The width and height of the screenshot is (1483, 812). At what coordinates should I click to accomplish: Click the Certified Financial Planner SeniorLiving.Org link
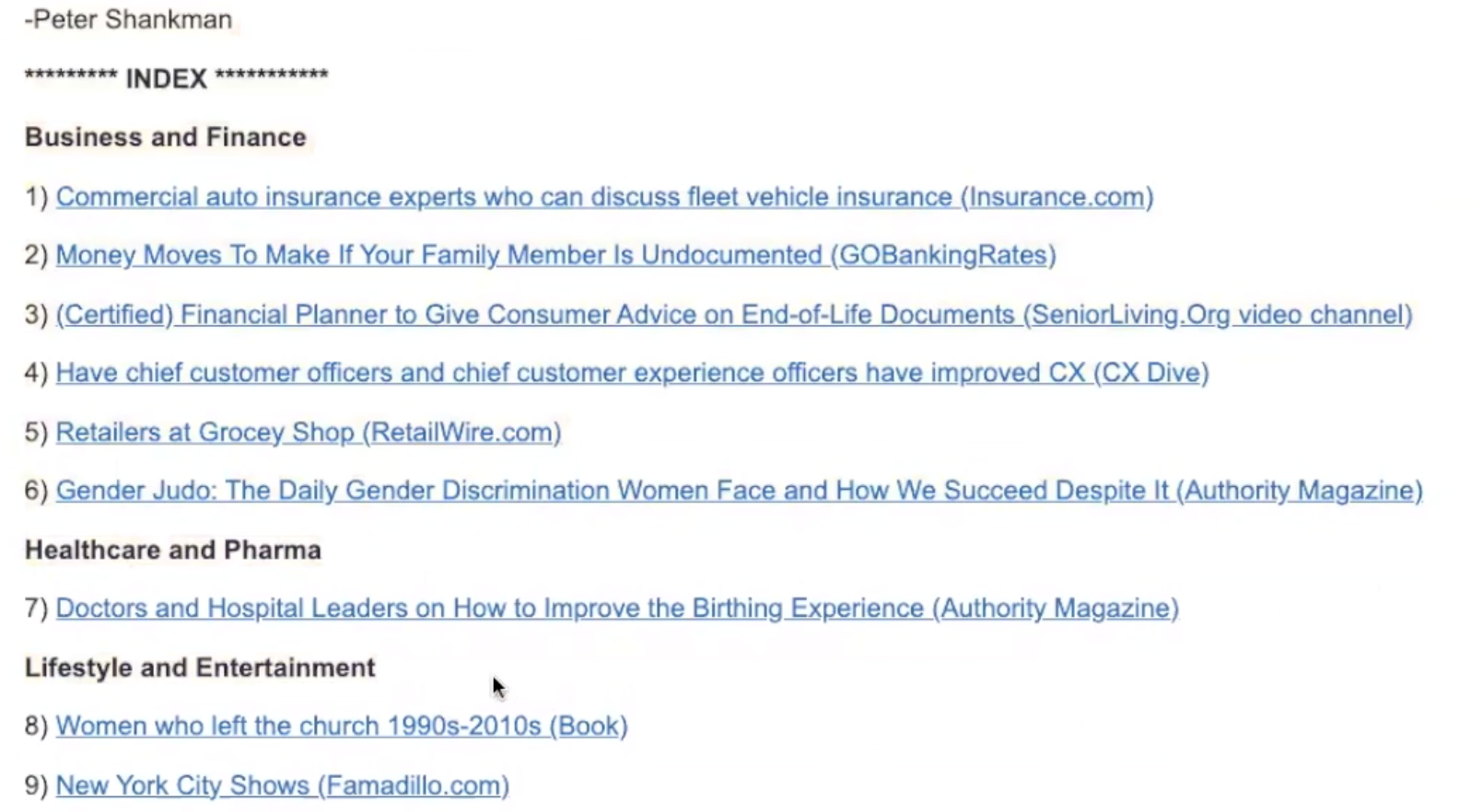coord(733,315)
